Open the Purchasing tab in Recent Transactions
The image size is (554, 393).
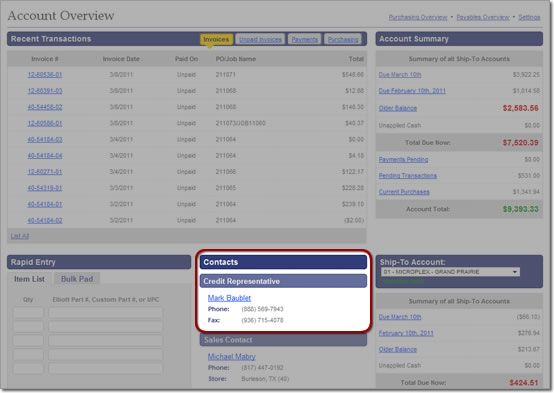point(343,39)
